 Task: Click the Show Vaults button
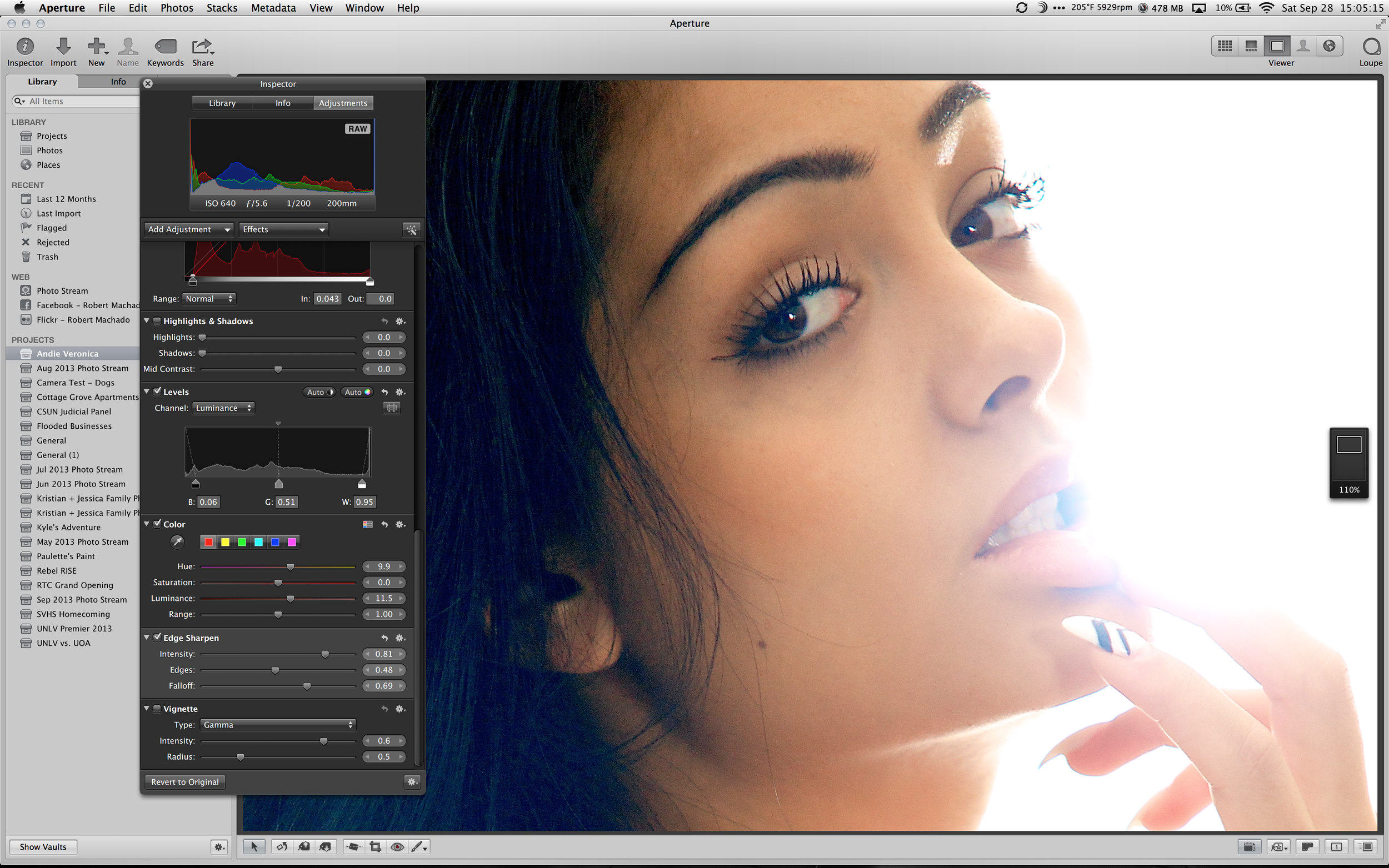tap(43, 847)
